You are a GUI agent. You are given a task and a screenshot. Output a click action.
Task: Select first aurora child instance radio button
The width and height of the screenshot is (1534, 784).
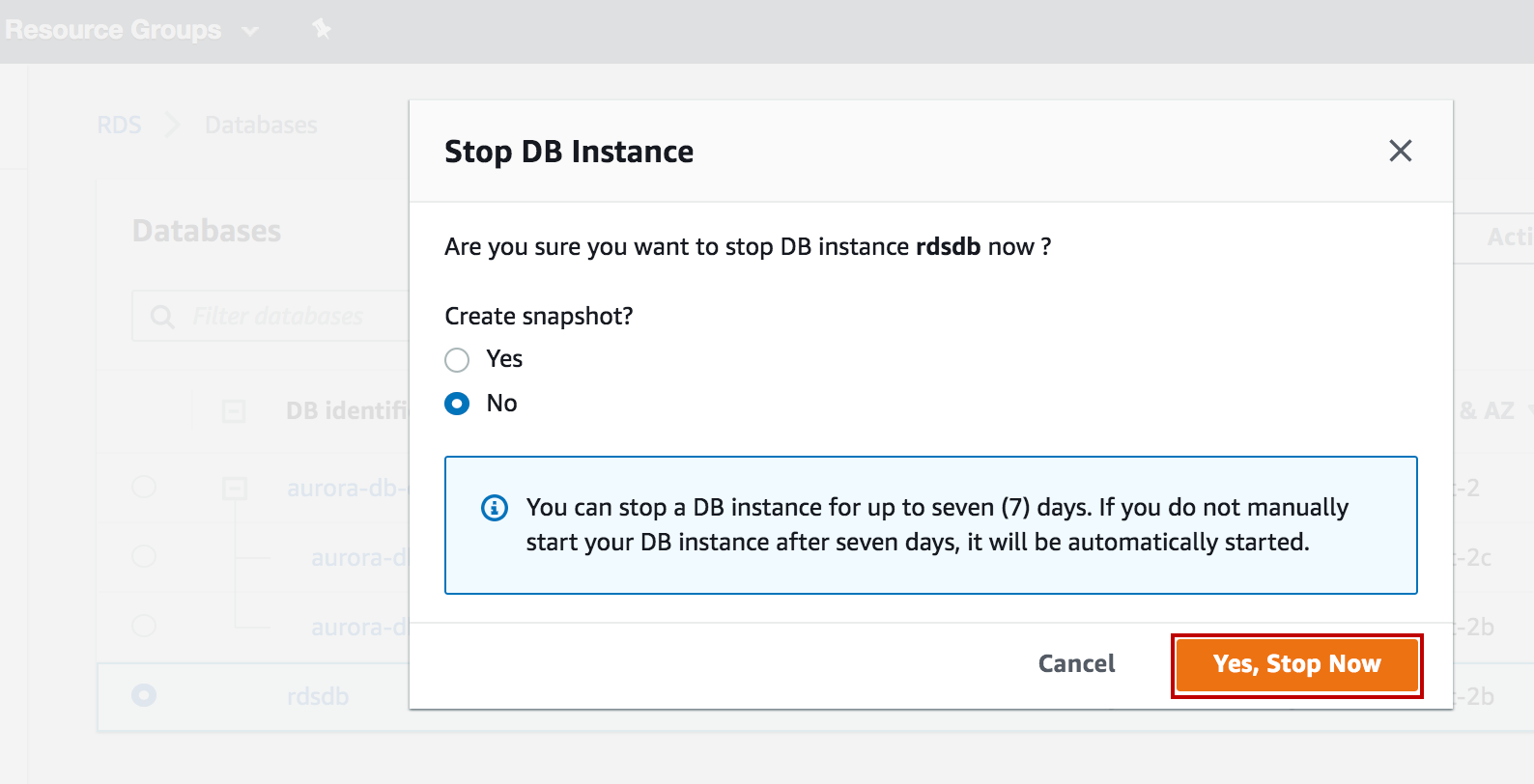click(144, 556)
